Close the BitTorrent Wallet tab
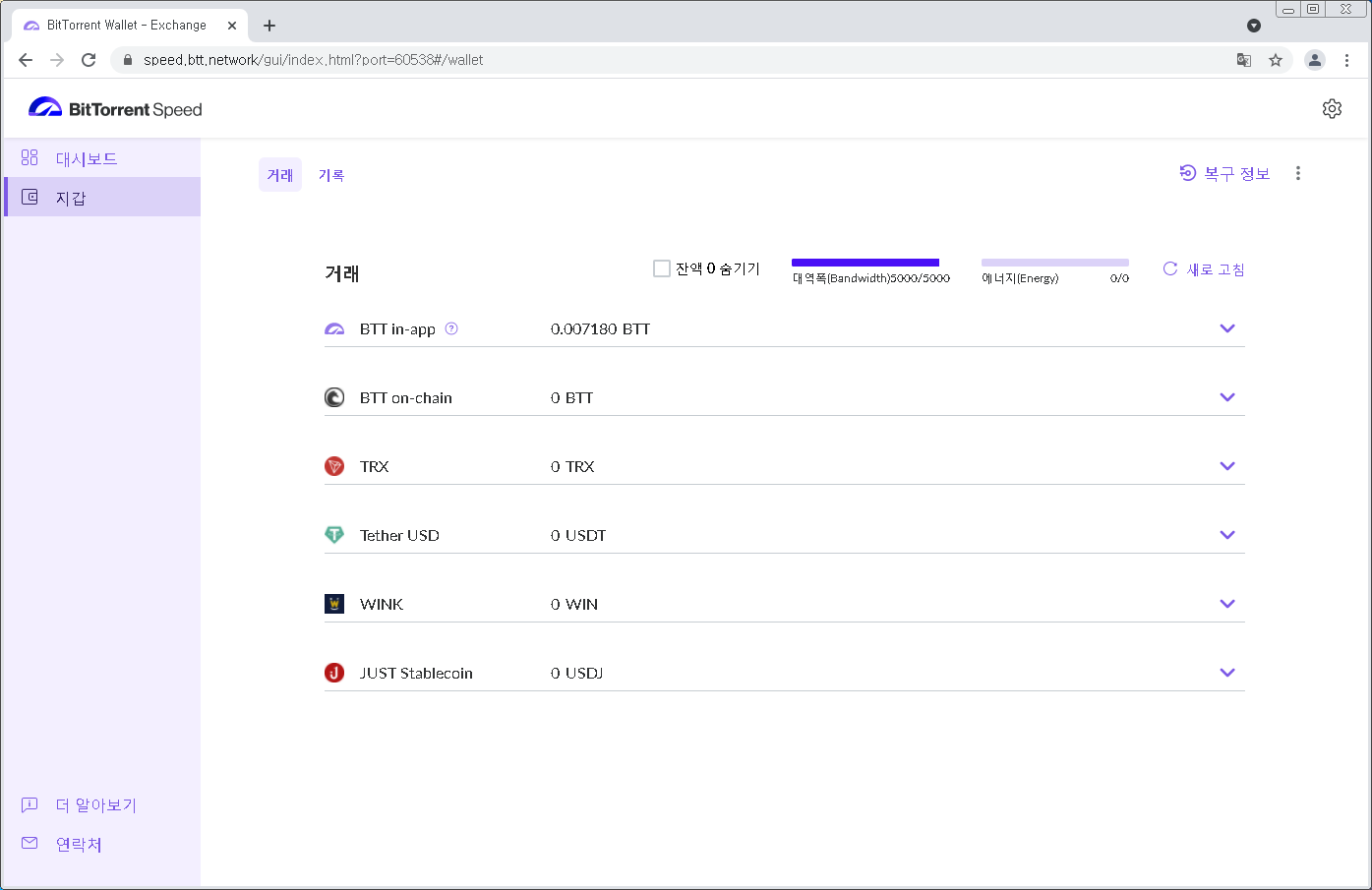1372x890 pixels. tap(232, 26)
